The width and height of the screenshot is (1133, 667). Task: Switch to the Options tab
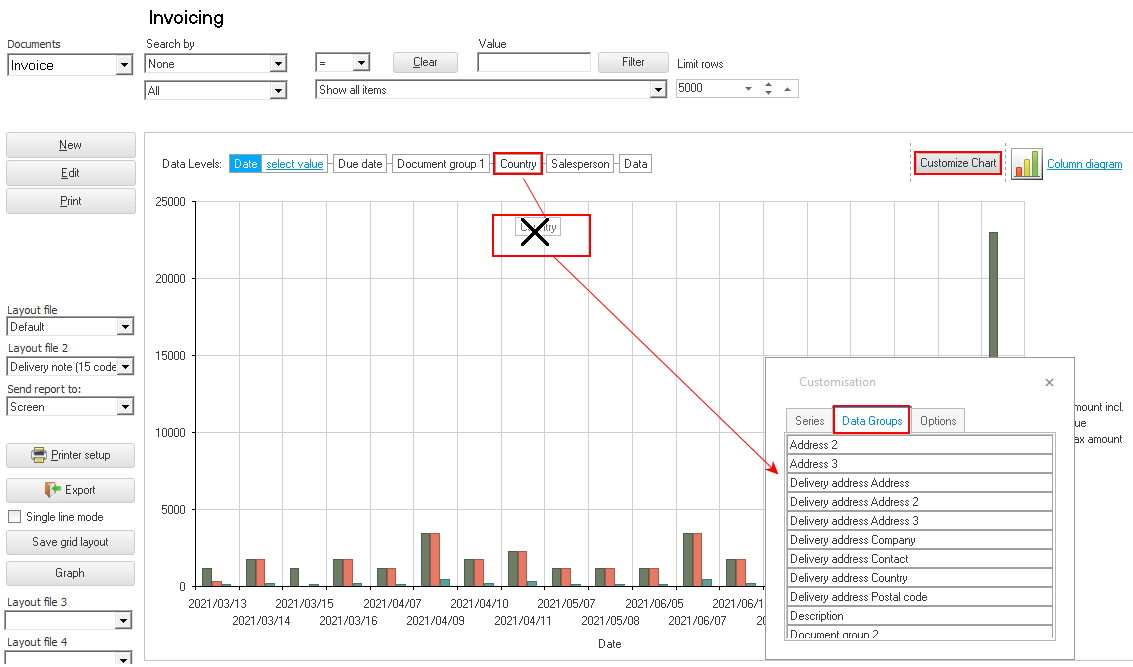click(937, 421)
